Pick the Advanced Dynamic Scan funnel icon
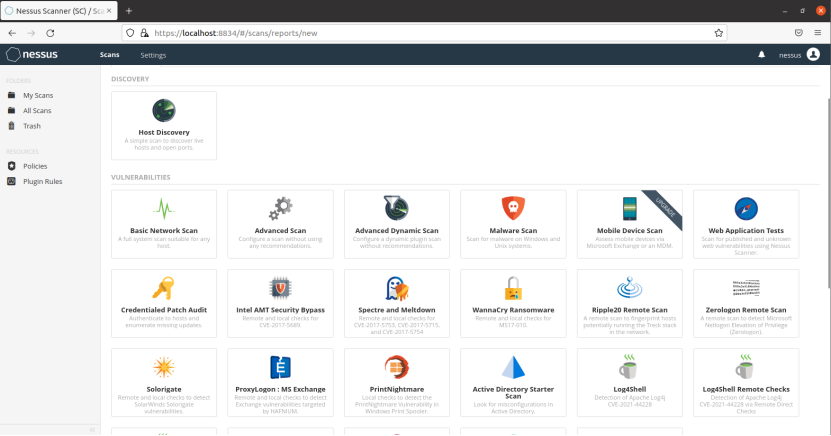Viewport: 831px width, 436px height. point(396,208)
